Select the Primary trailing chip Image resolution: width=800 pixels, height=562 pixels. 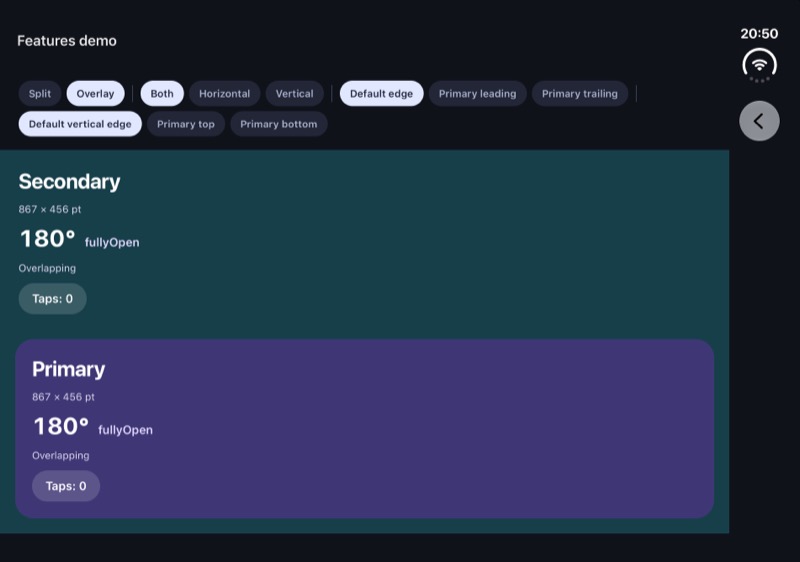coord(580,94)
